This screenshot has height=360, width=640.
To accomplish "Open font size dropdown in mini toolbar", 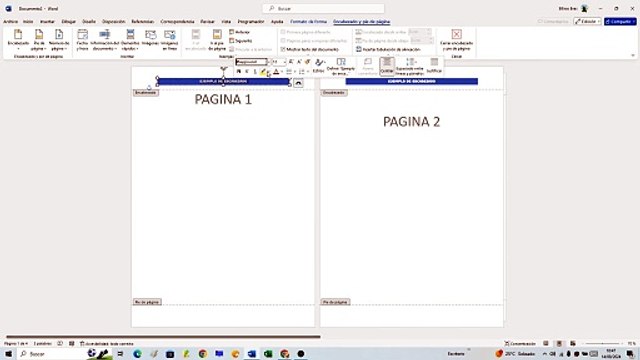I will pyautogui.click(x=284, y=62).
